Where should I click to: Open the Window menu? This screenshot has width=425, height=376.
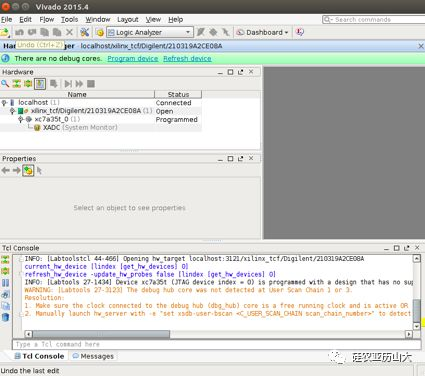coord(98,20)
